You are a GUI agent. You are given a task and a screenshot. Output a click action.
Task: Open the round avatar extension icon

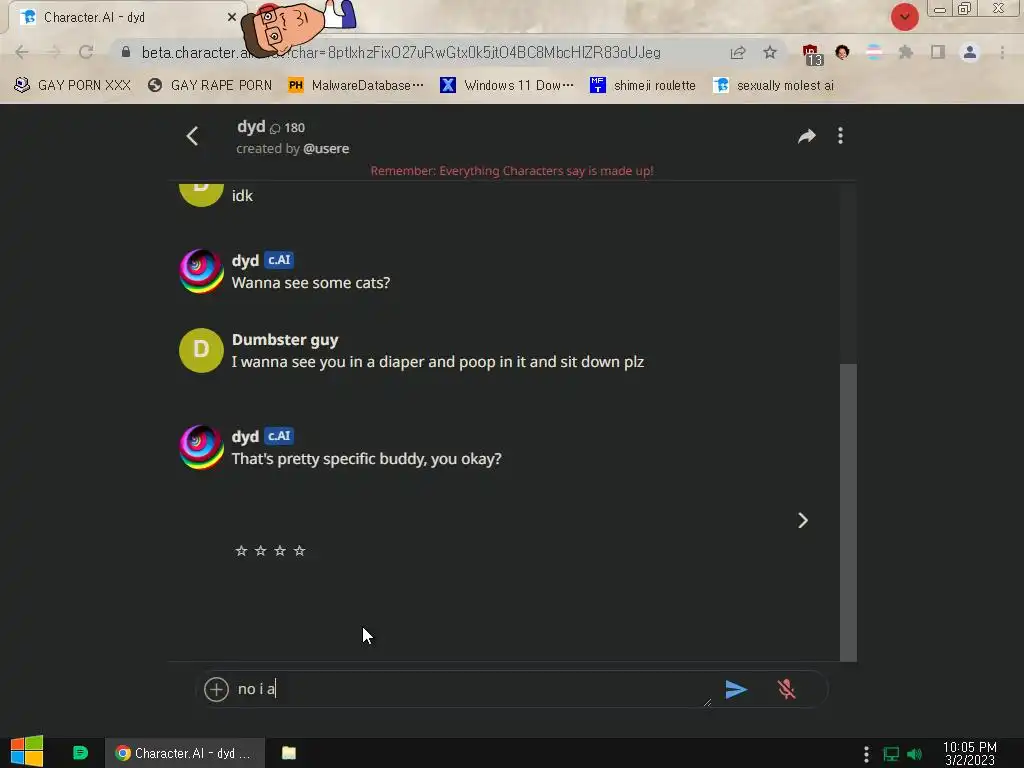(842, 52)
